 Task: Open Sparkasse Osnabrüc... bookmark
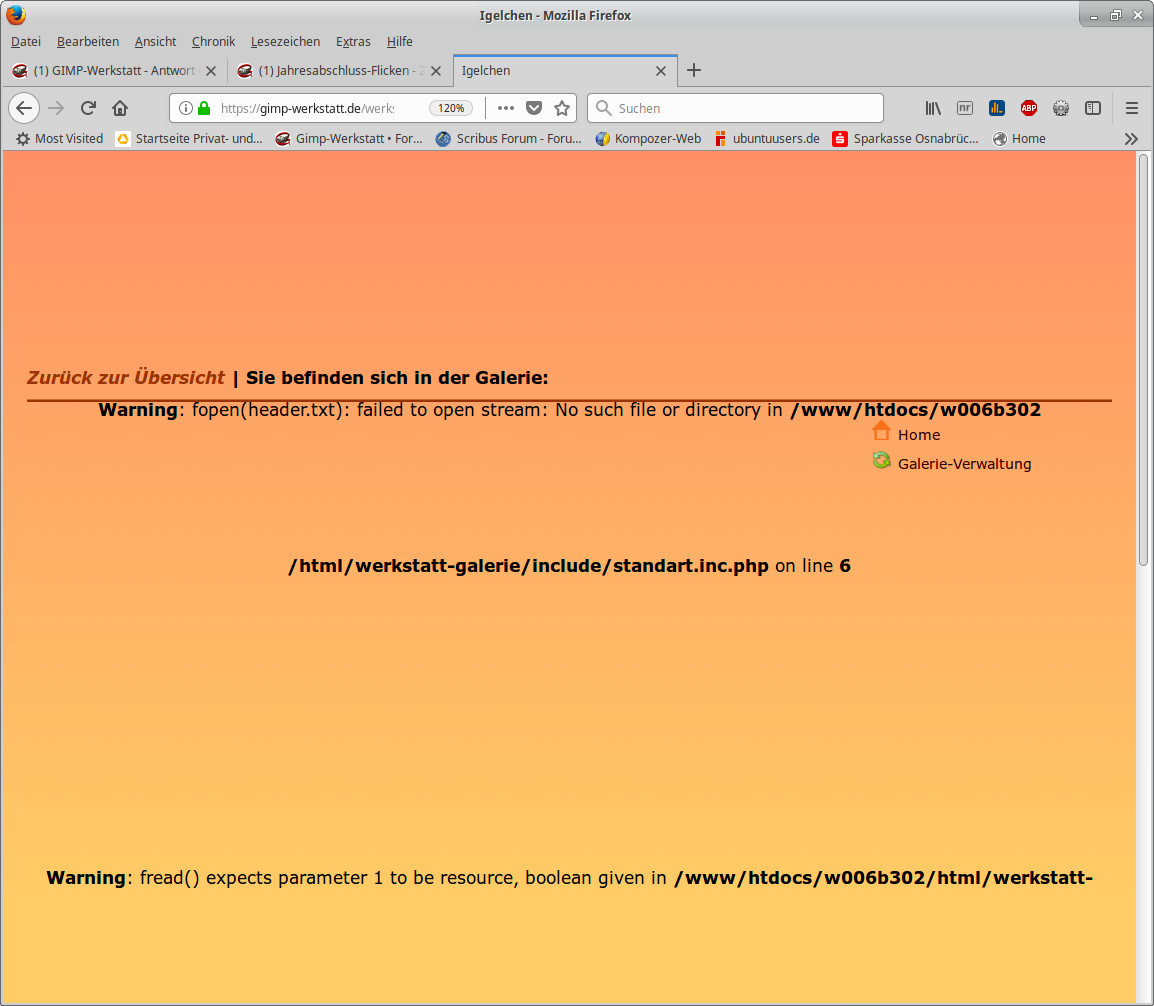pyautogui.click(x=905, y=138)
